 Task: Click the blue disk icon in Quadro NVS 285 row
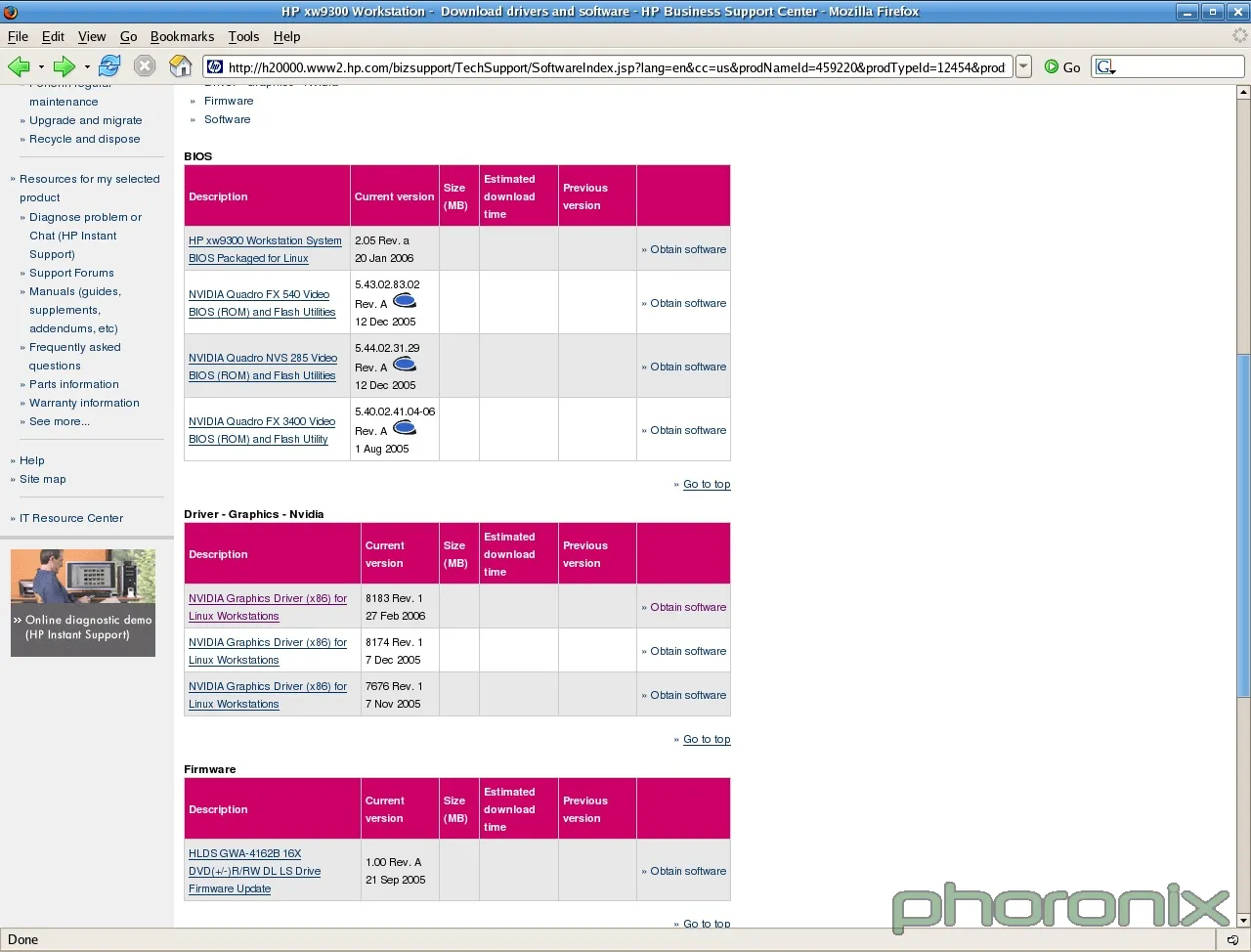point(405,365)
